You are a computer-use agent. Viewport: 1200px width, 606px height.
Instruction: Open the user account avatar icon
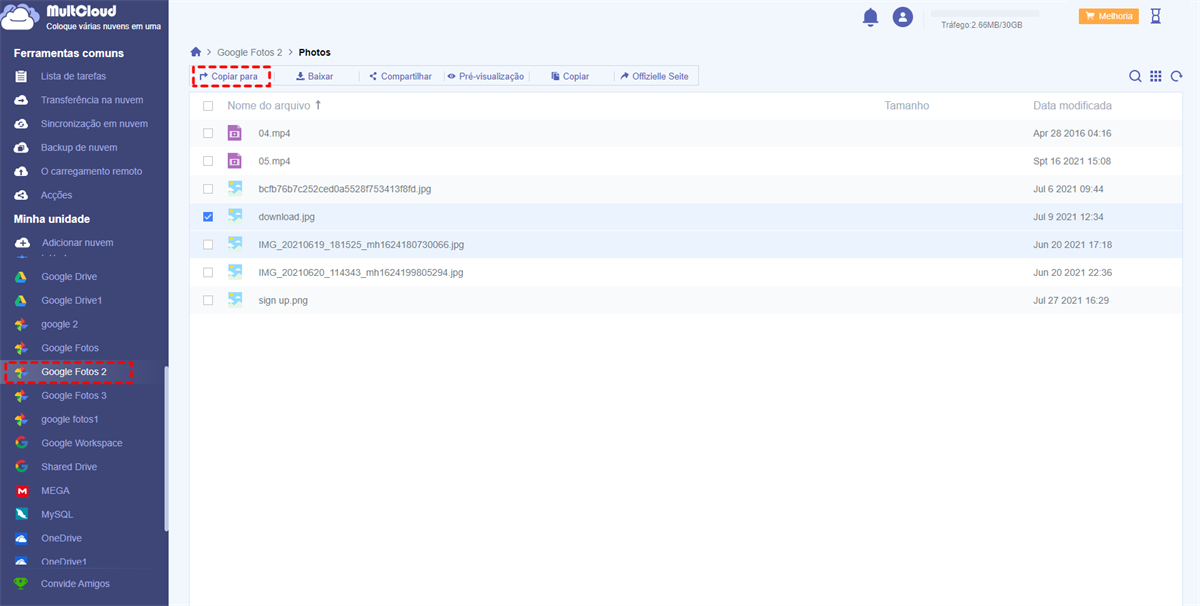tap(903, 17)
